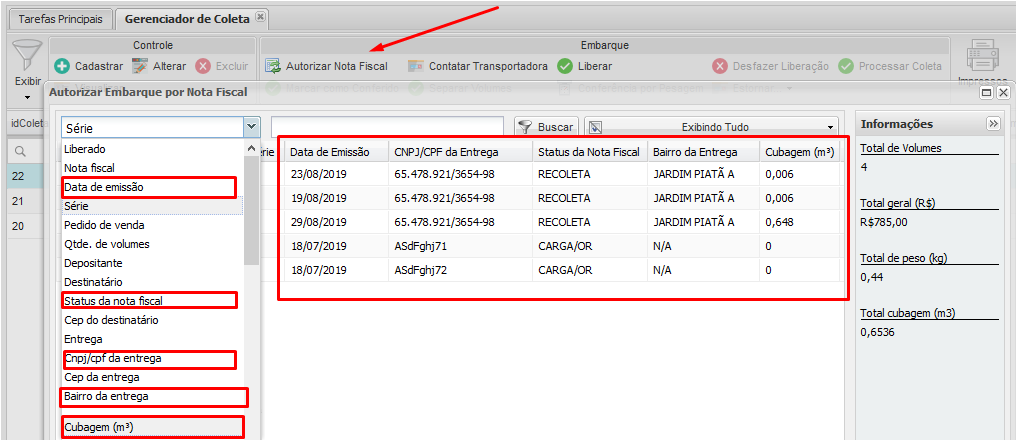Choose Cep do destinatário option

click(x=152, y=320)
